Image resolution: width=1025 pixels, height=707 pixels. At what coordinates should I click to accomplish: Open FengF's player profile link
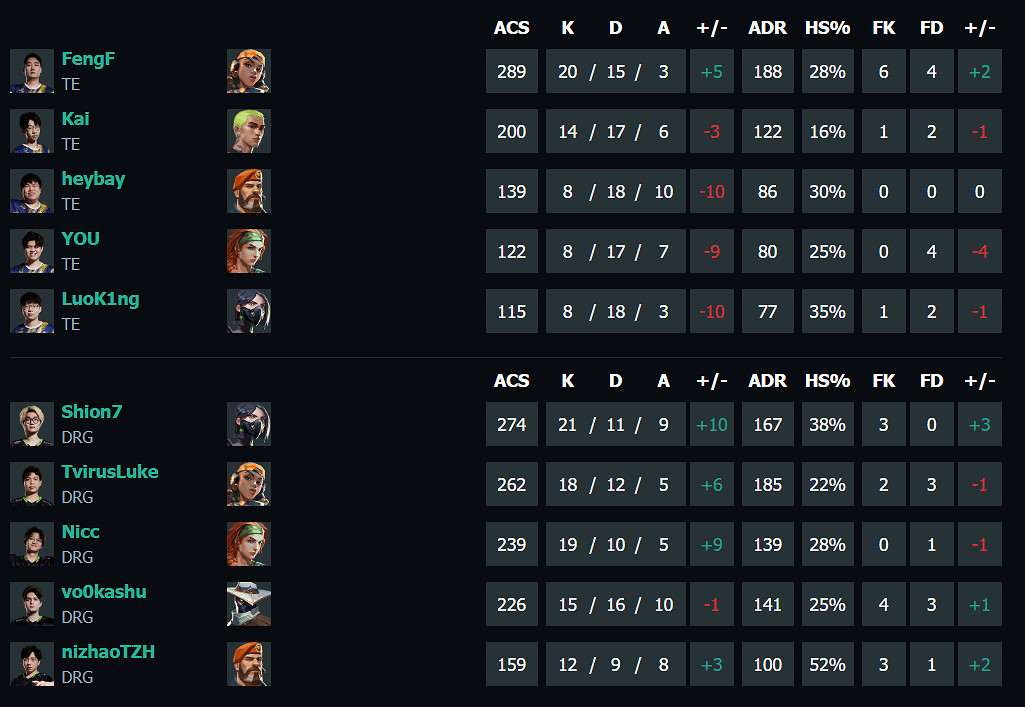pos(88,59)
